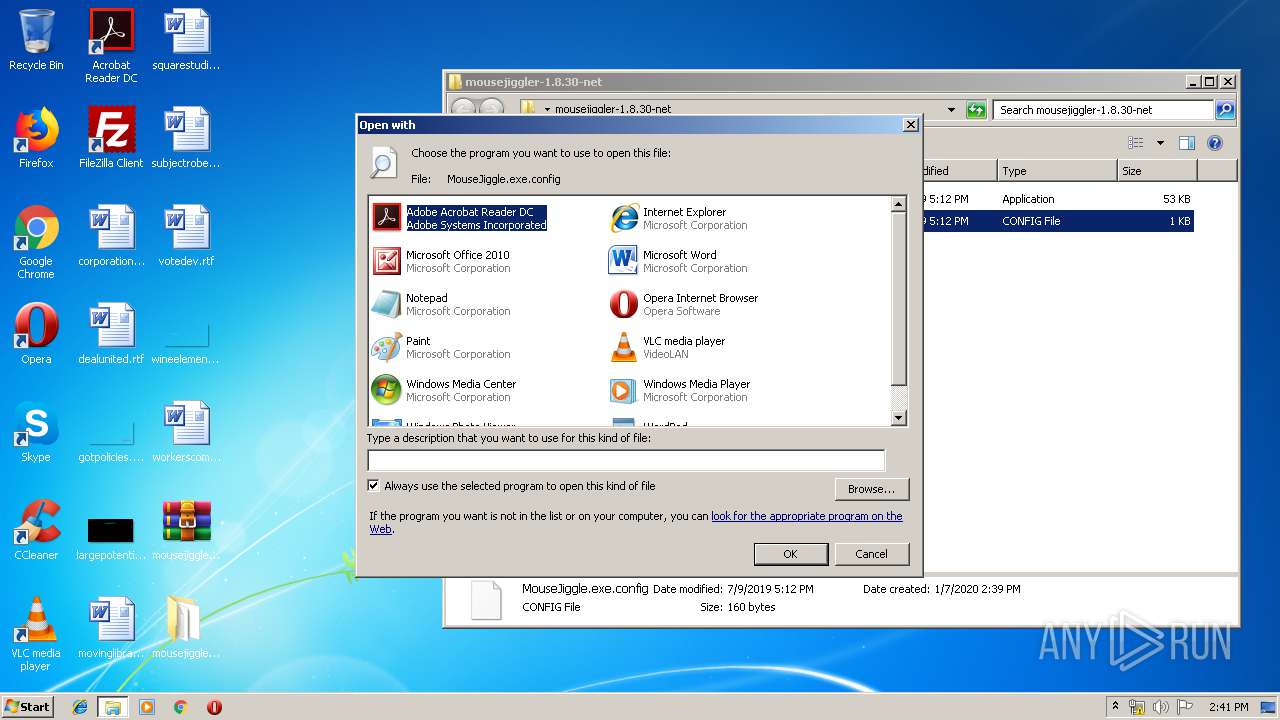1280x720 pixels.
Task: Close the Open with dialog
Action: point(910,125)
